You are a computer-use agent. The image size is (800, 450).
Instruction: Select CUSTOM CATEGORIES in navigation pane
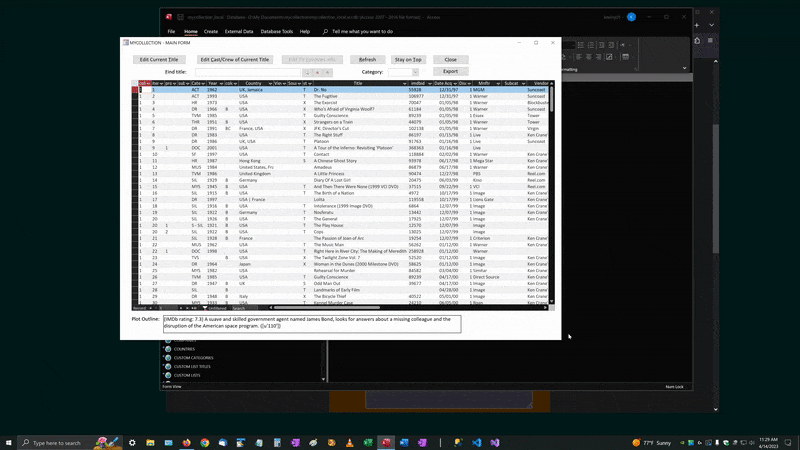(x=193, y=358)
